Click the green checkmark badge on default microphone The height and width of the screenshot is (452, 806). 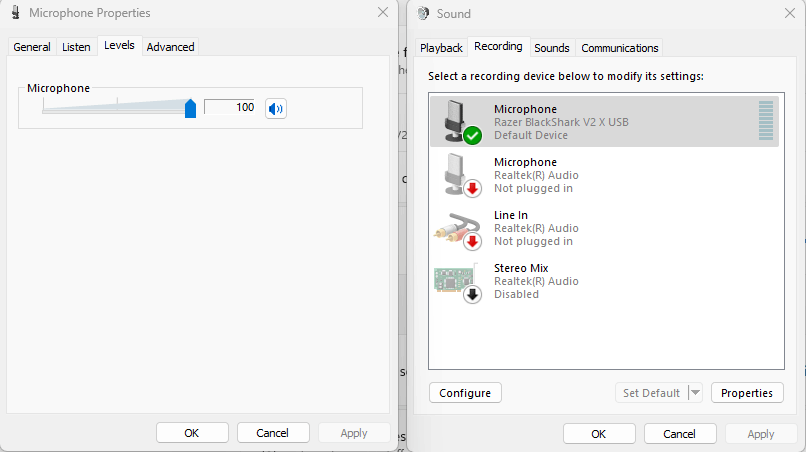pyautogui.click(x=472, y=136)
